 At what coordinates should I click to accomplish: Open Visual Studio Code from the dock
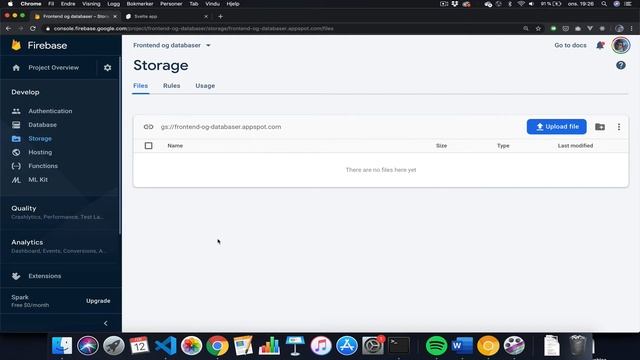click(x=166, y=346)
